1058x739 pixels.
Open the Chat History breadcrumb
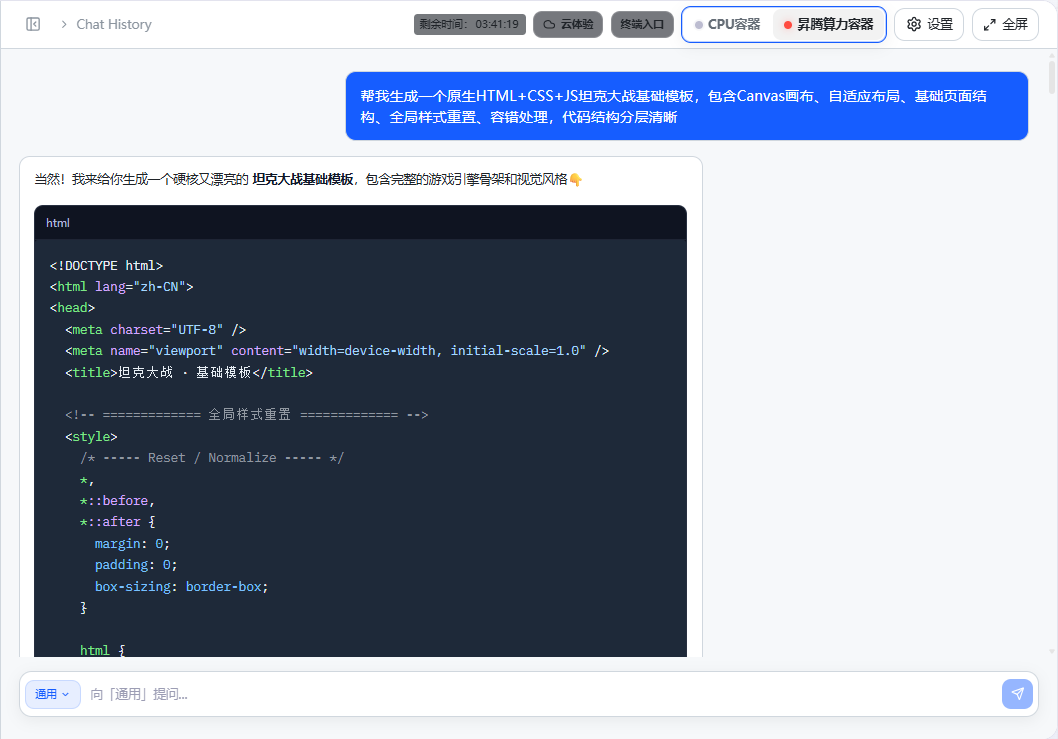click(x=114, y=24)
